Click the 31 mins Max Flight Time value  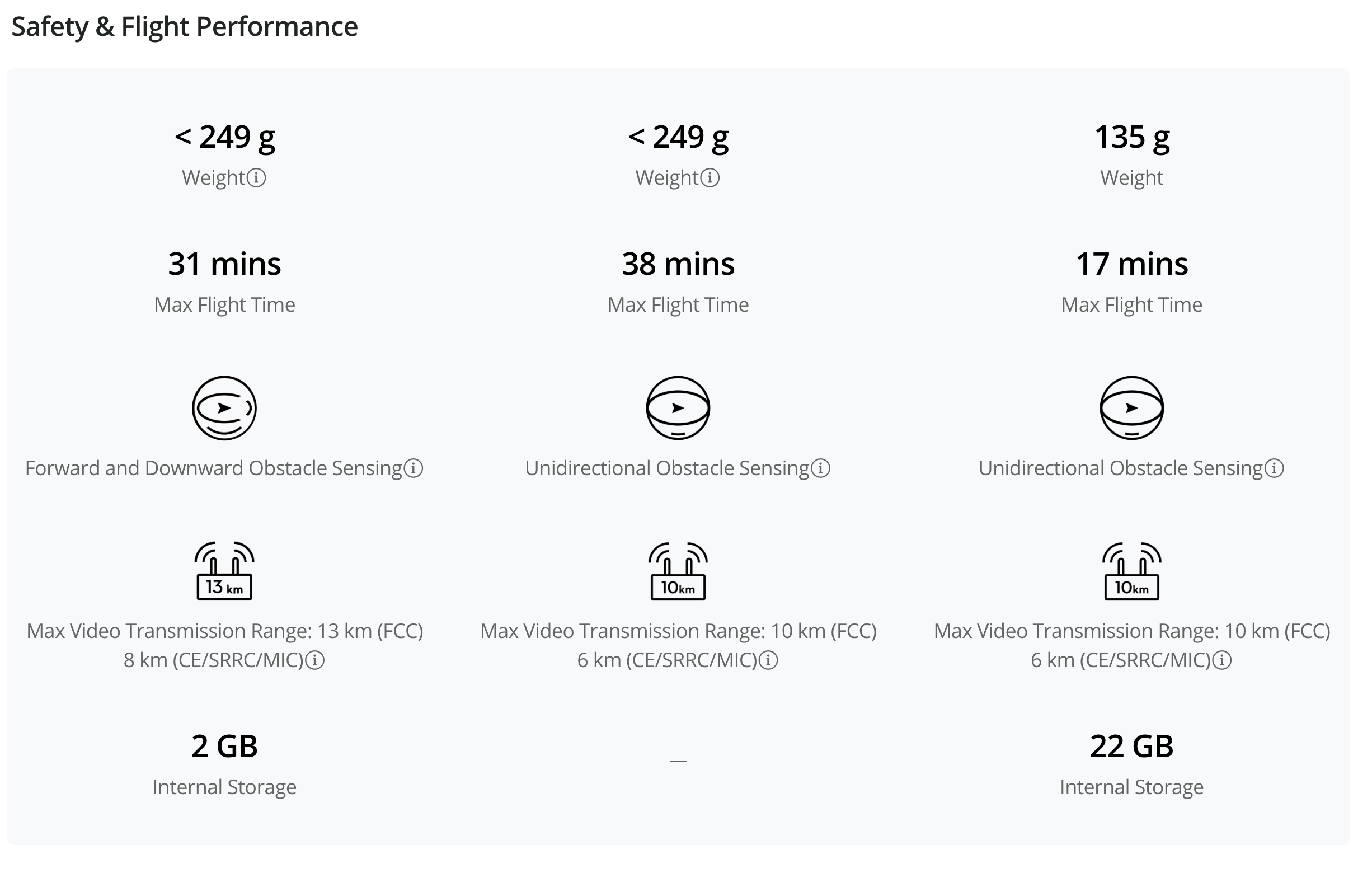pyautogui.click(x=224, y=264)
